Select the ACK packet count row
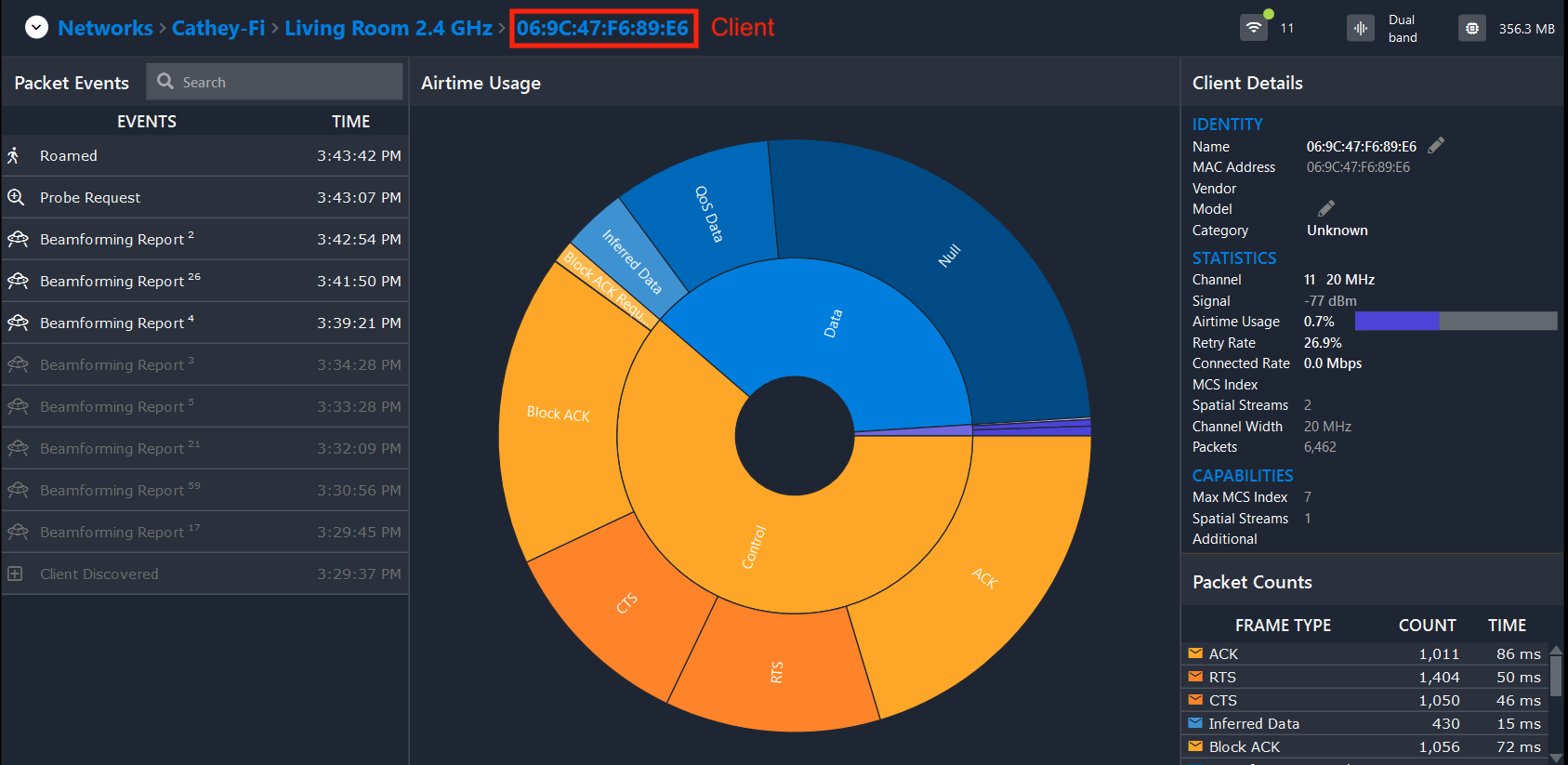1568x765 pixels. [x=1364, y=653]
